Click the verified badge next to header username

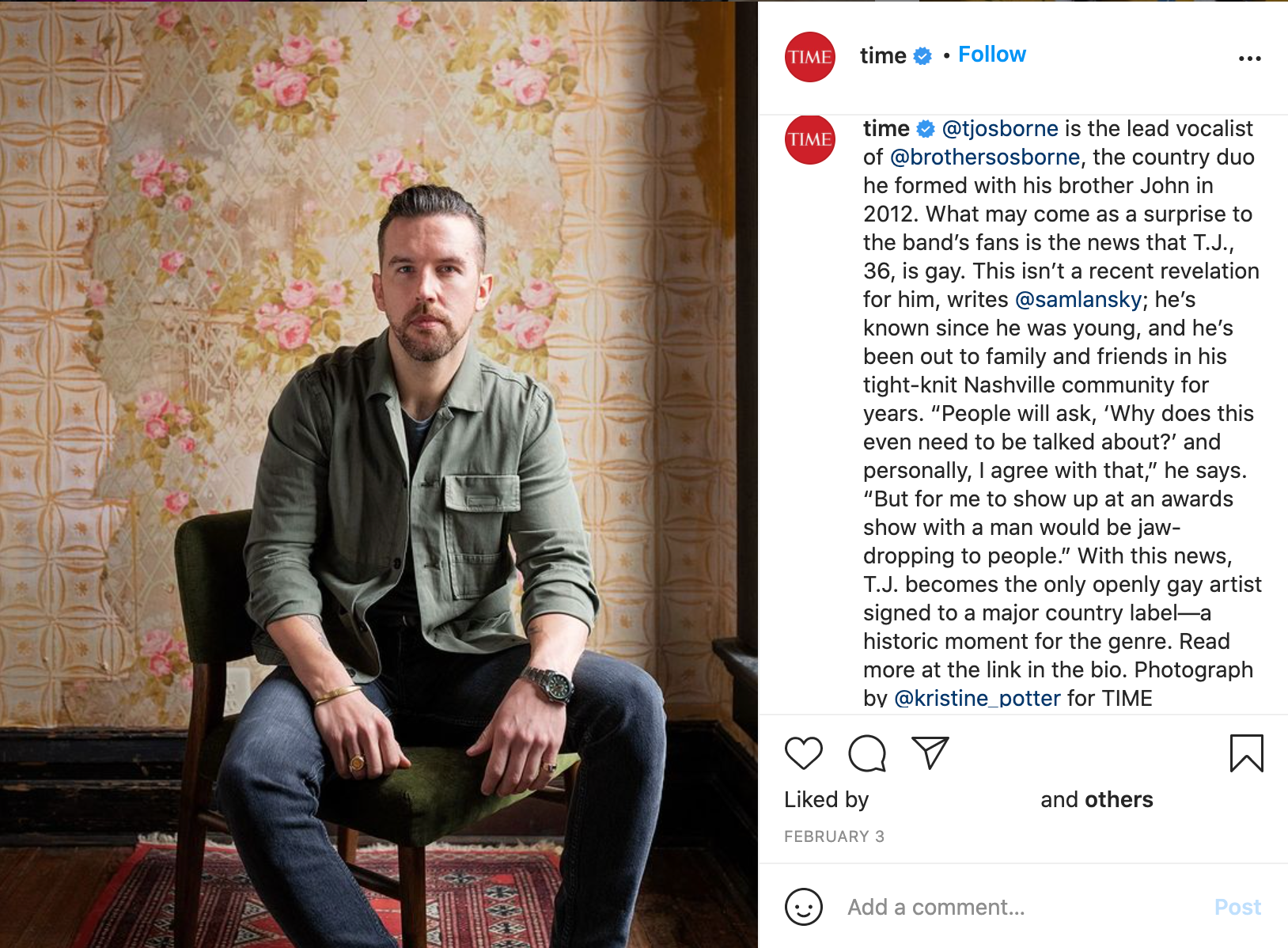pyautogui.click(x=922, y=56)
